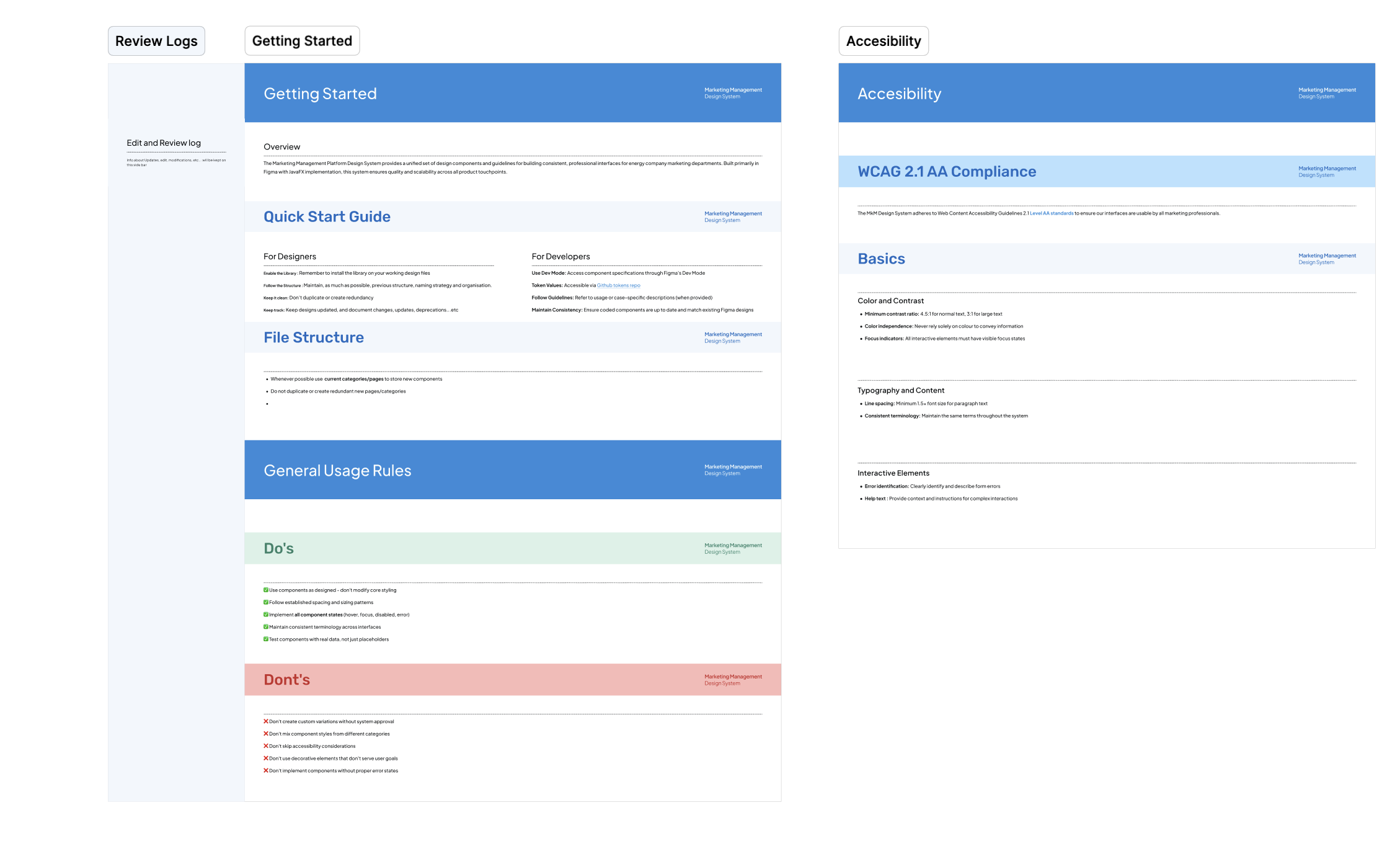The width and height of the screenshot is (1400, 867).
Task: Select the 'Enable the Library' line
Action: coord(347,273)
